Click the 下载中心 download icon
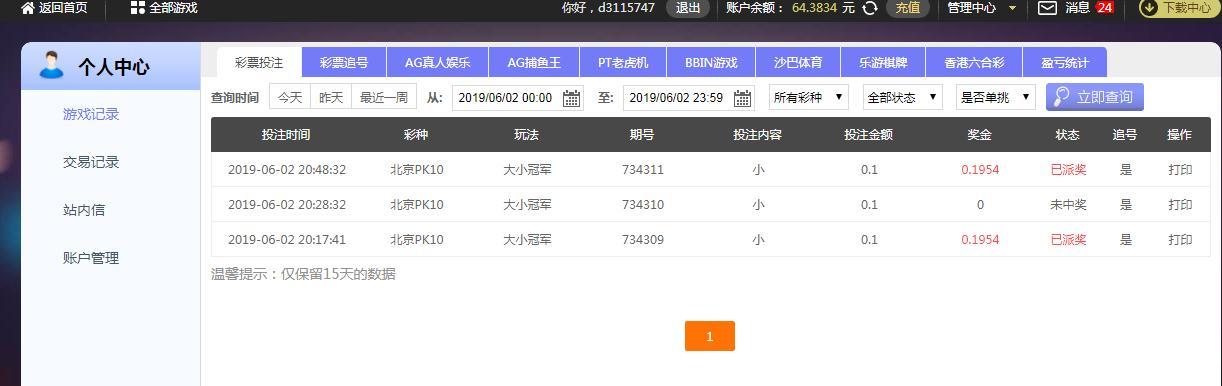Viewport: 1222px width, 386px height. point(1149,8)
